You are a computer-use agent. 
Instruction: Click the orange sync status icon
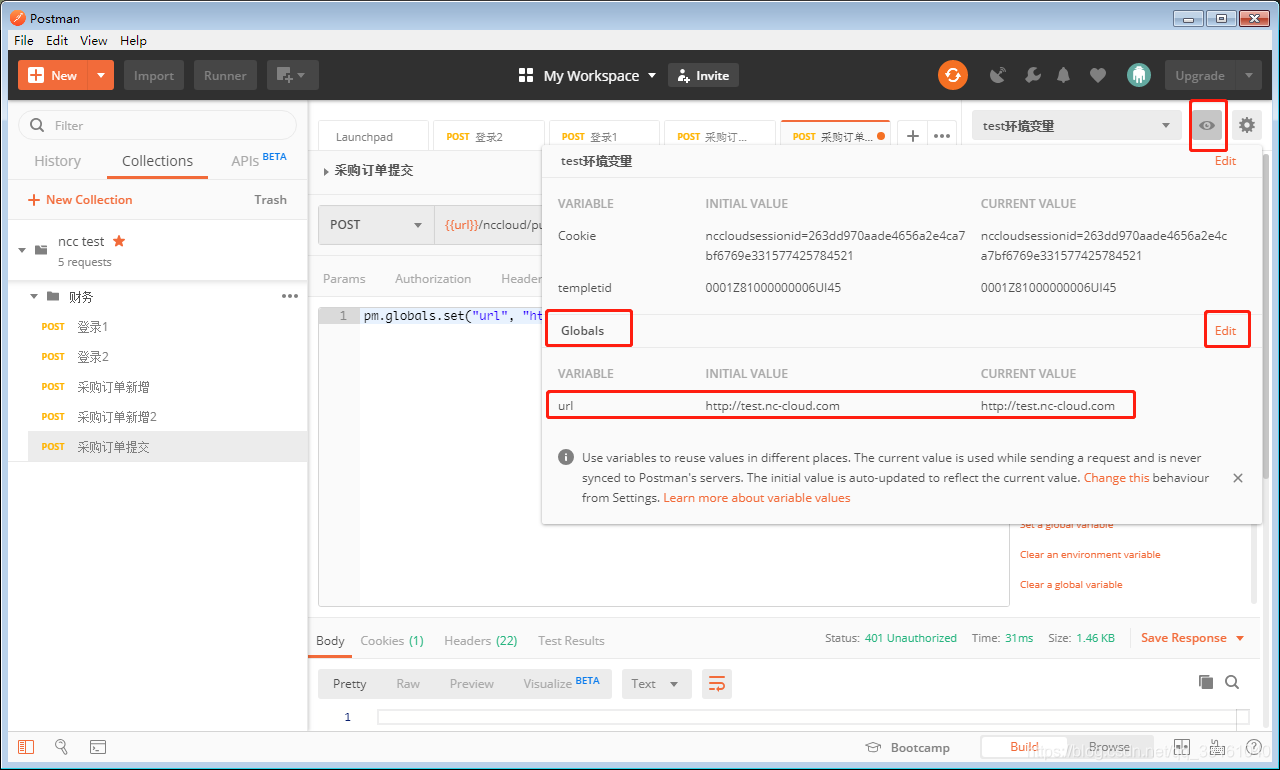(953, 75)
